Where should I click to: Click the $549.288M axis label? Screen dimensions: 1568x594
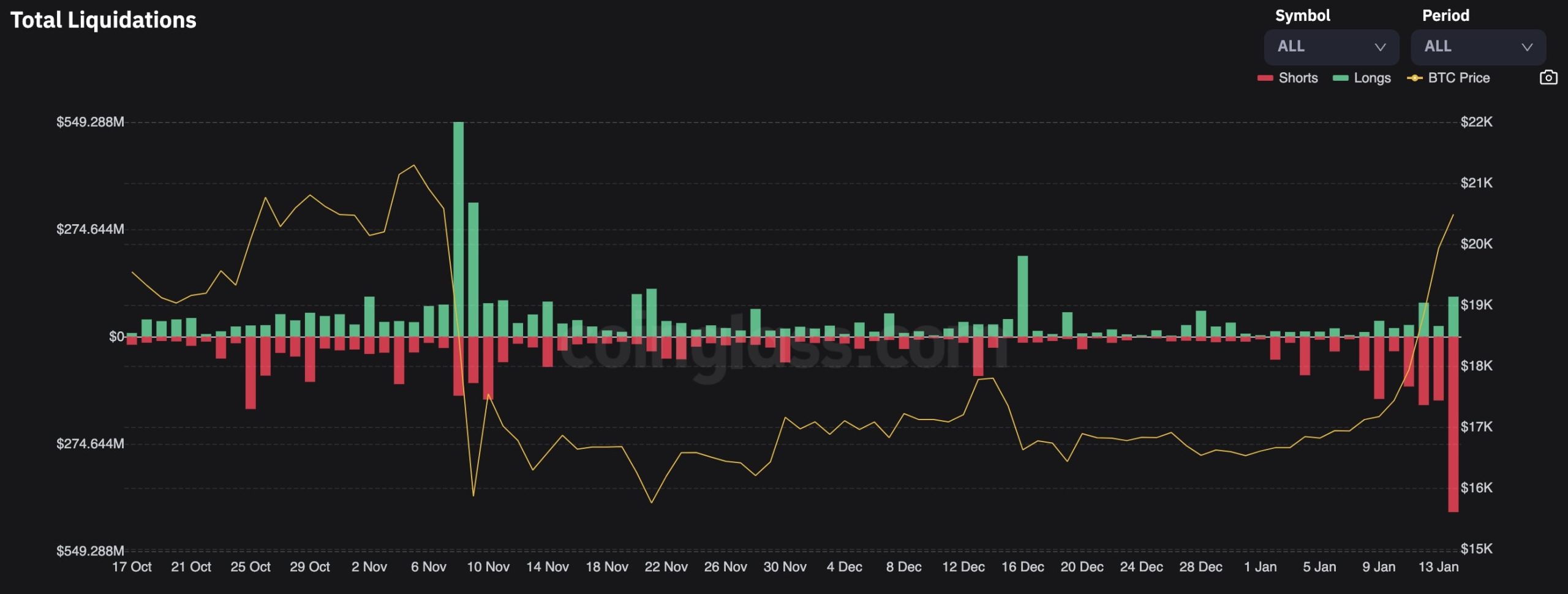click(x=89, y=122)
